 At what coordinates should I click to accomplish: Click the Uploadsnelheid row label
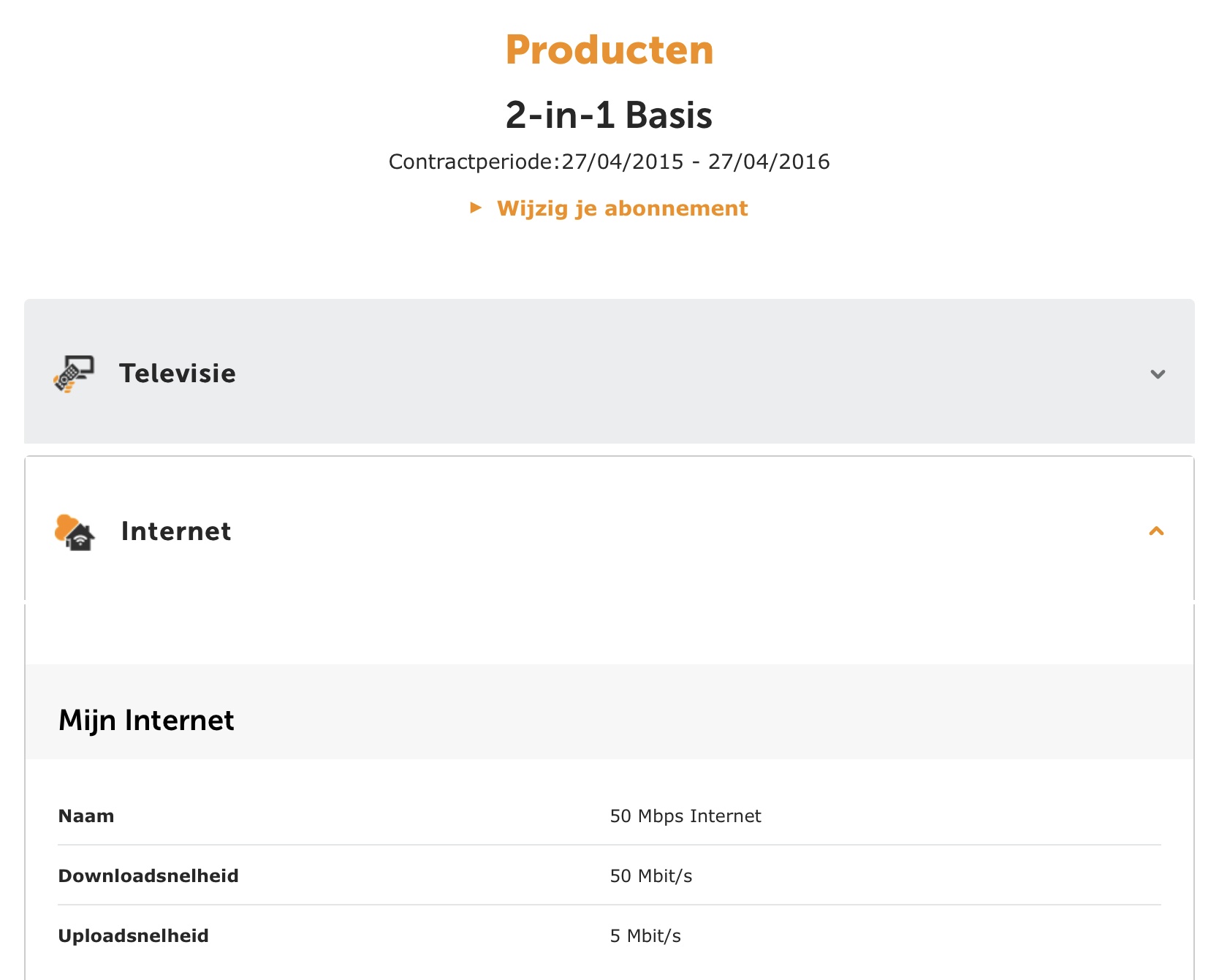tap(134, 936)
